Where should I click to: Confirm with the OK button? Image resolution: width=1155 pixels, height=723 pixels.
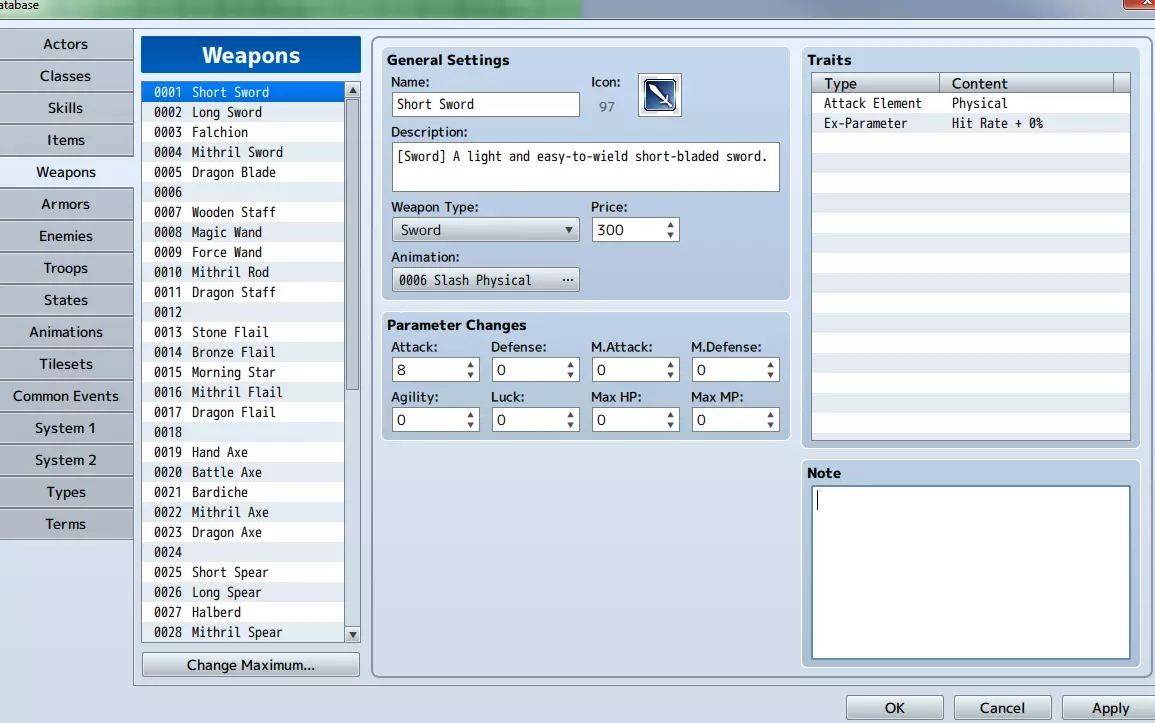tap(894, 708)
